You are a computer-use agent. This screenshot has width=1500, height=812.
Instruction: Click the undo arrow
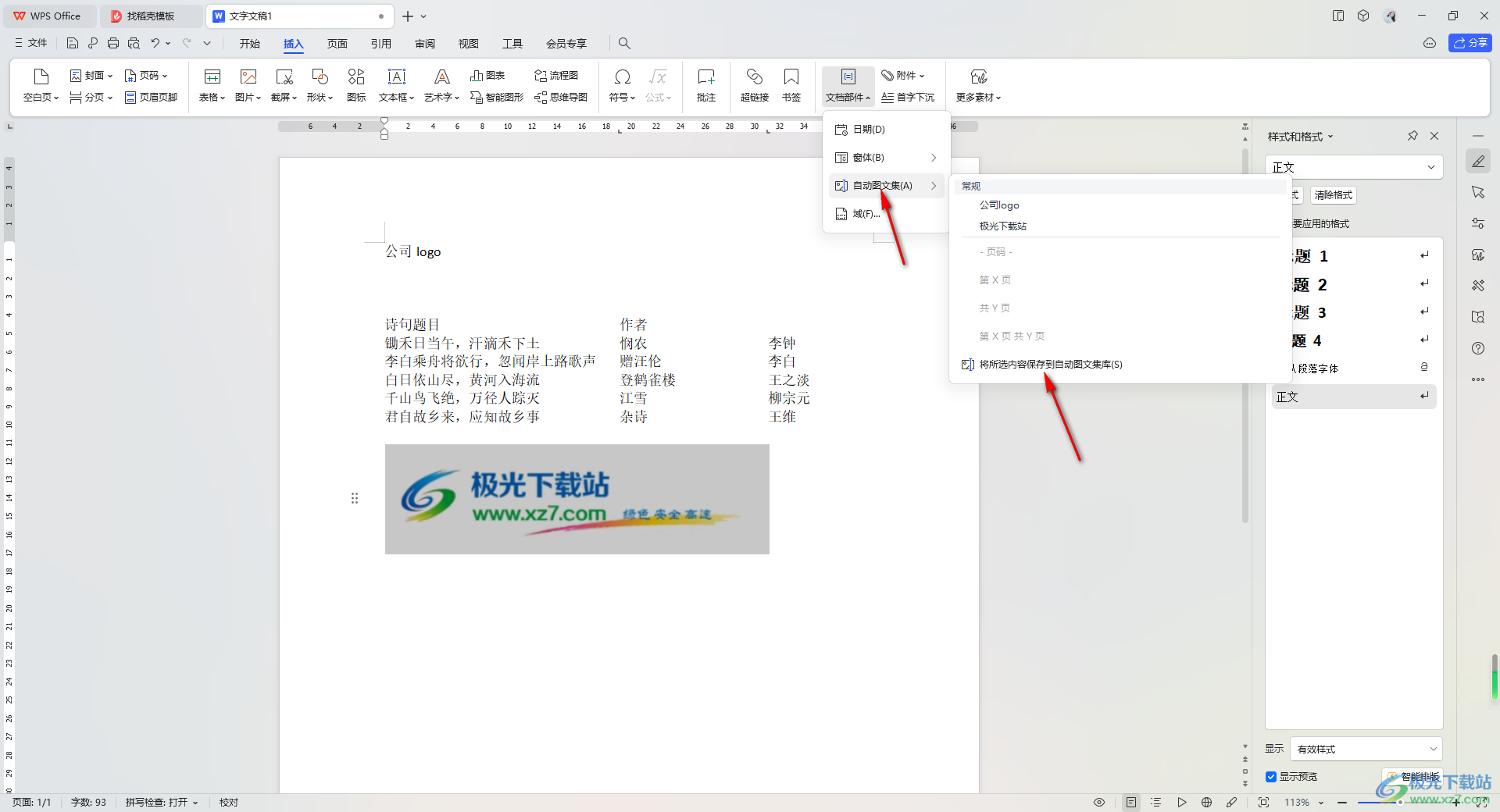155,44
